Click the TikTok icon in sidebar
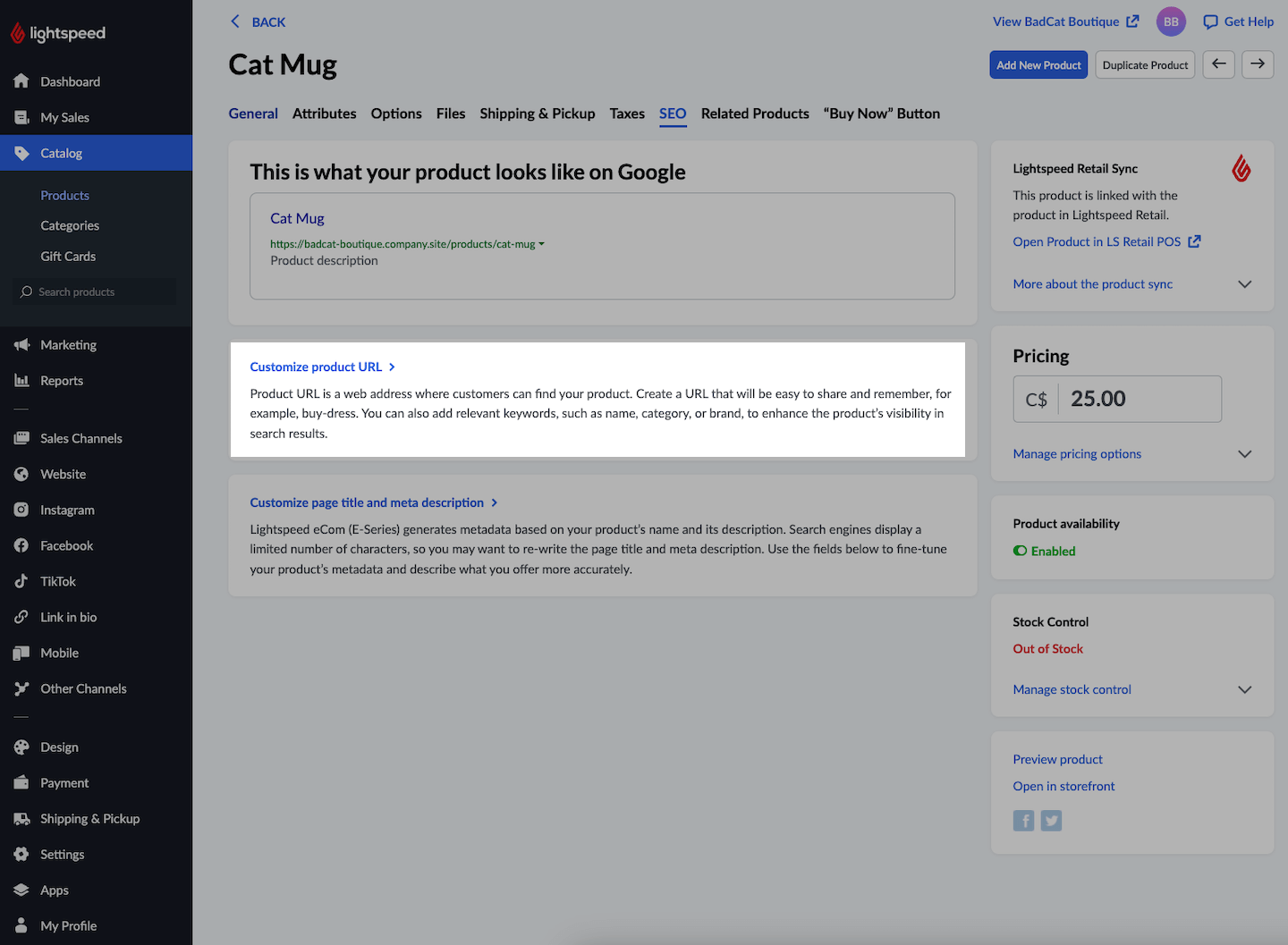Screen dimensions: 1288x945 coord(21,581)
